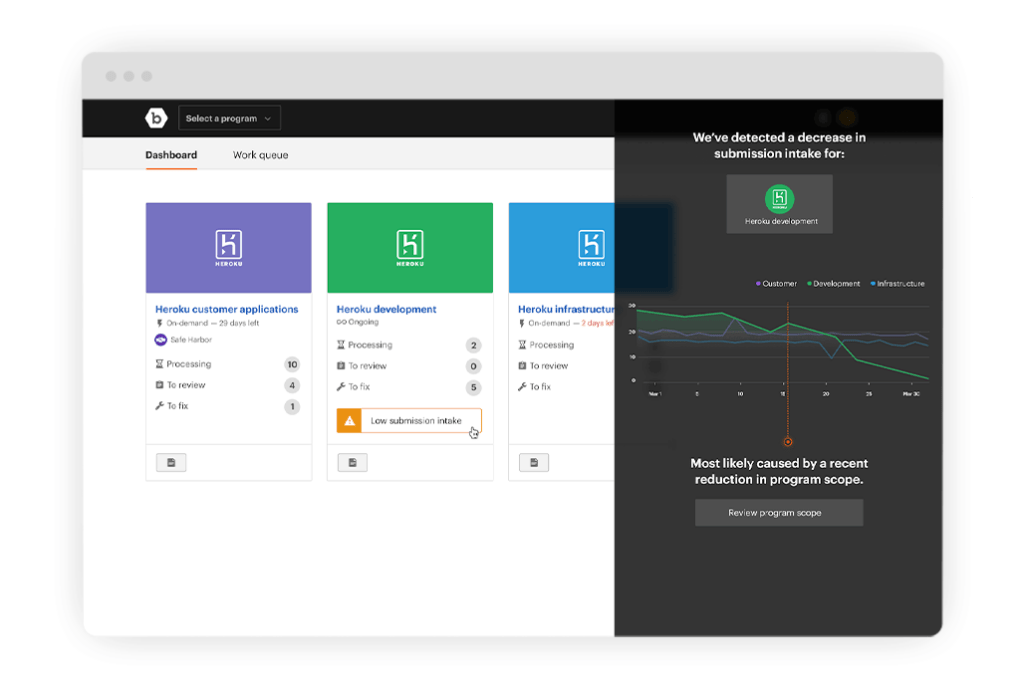Switch to the Dashboard tab
The width and height of the screenshot is (1024, 689).
click(x=171, y=155)
